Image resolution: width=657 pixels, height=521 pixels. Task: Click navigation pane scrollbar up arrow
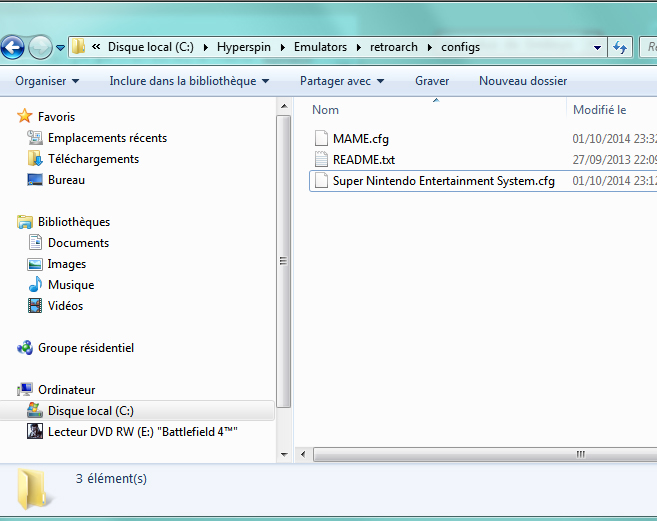tap(284, 106)
